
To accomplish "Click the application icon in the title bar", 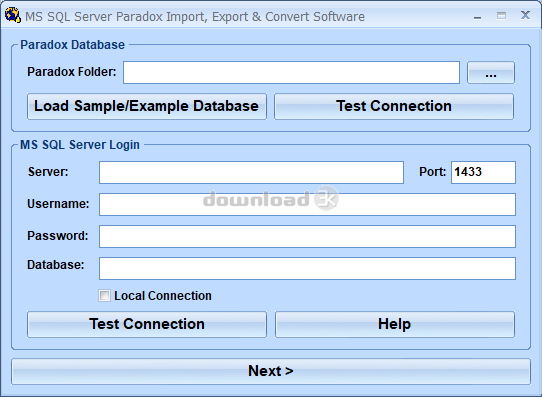I will coord(12,16).
